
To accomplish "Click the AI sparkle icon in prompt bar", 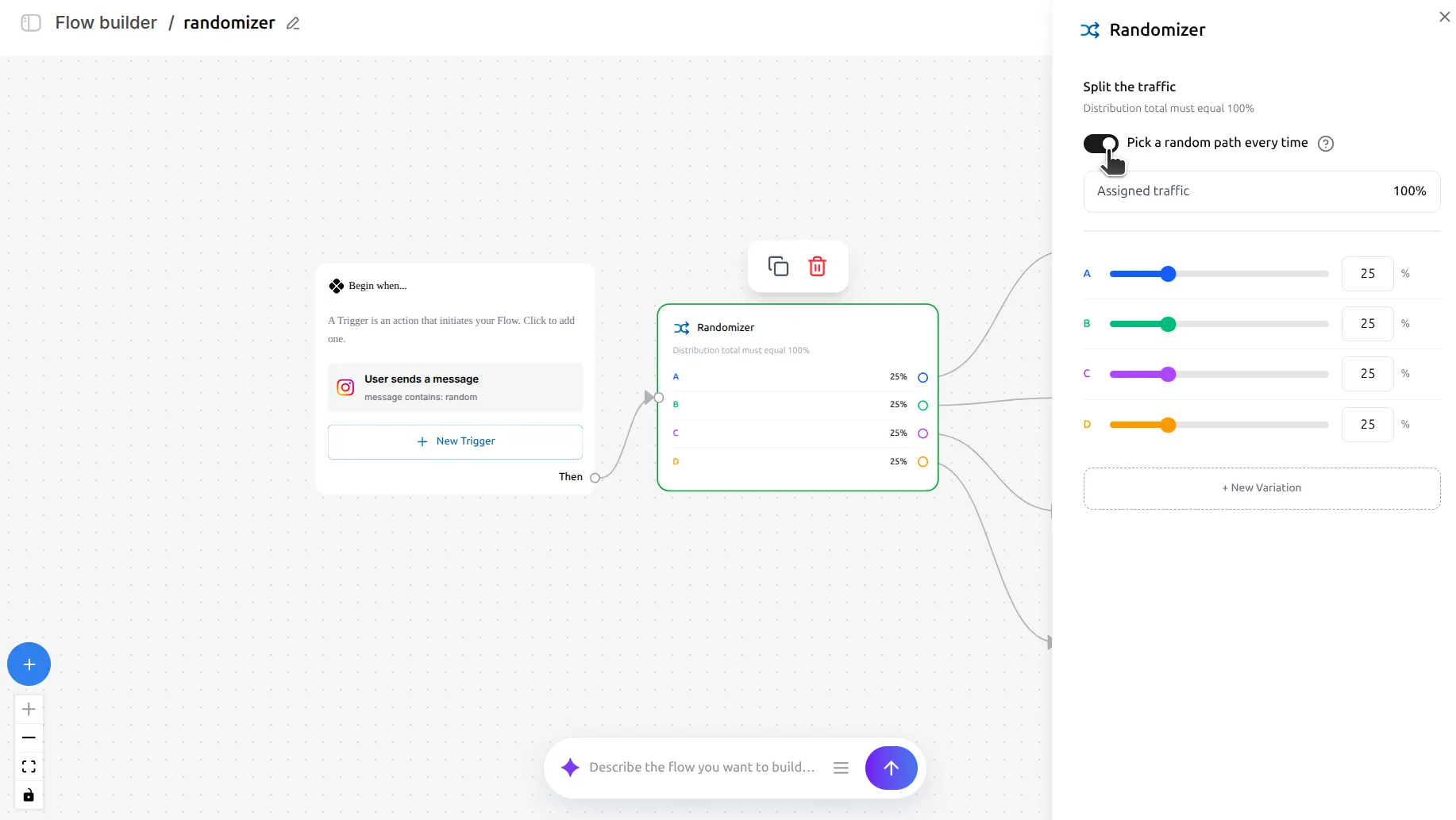I will pyautogui.click(x=570, y=768).
